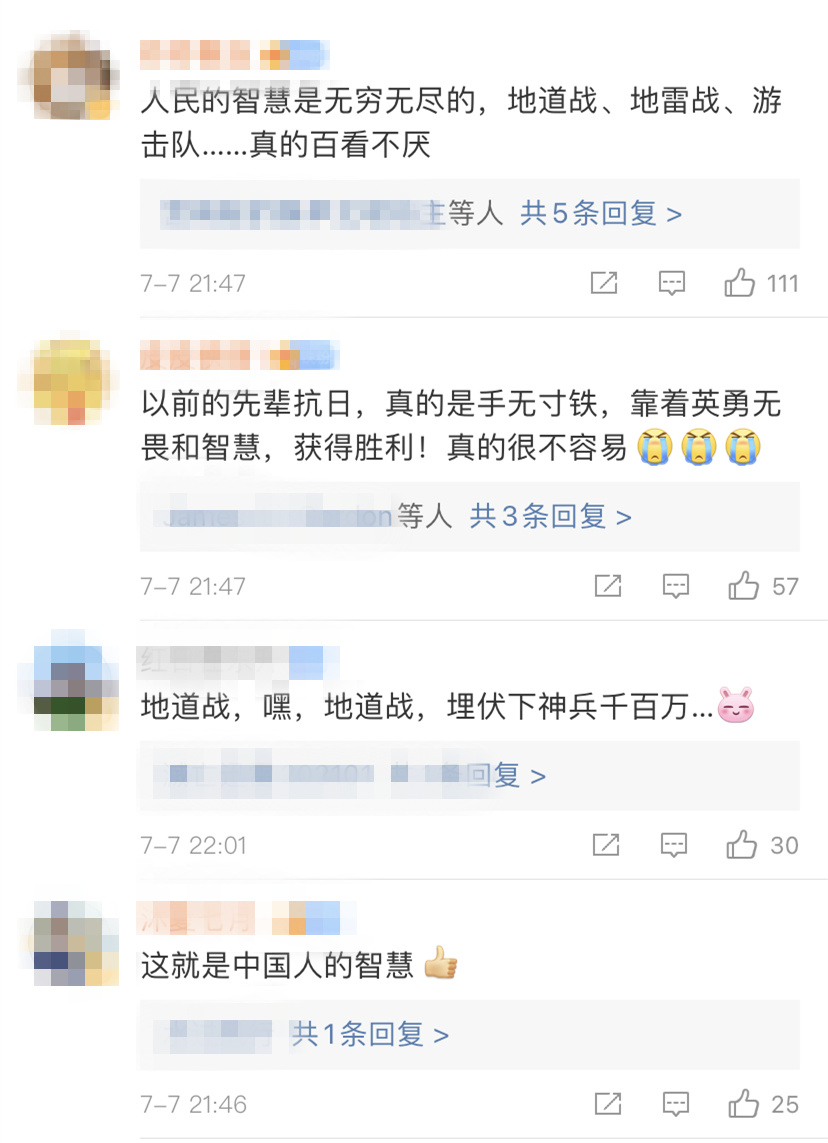Viewport: 828px width, 1143px height.
Task: Repost the 地道战、地雷战 comment via share icon
Action: [604, 283]
